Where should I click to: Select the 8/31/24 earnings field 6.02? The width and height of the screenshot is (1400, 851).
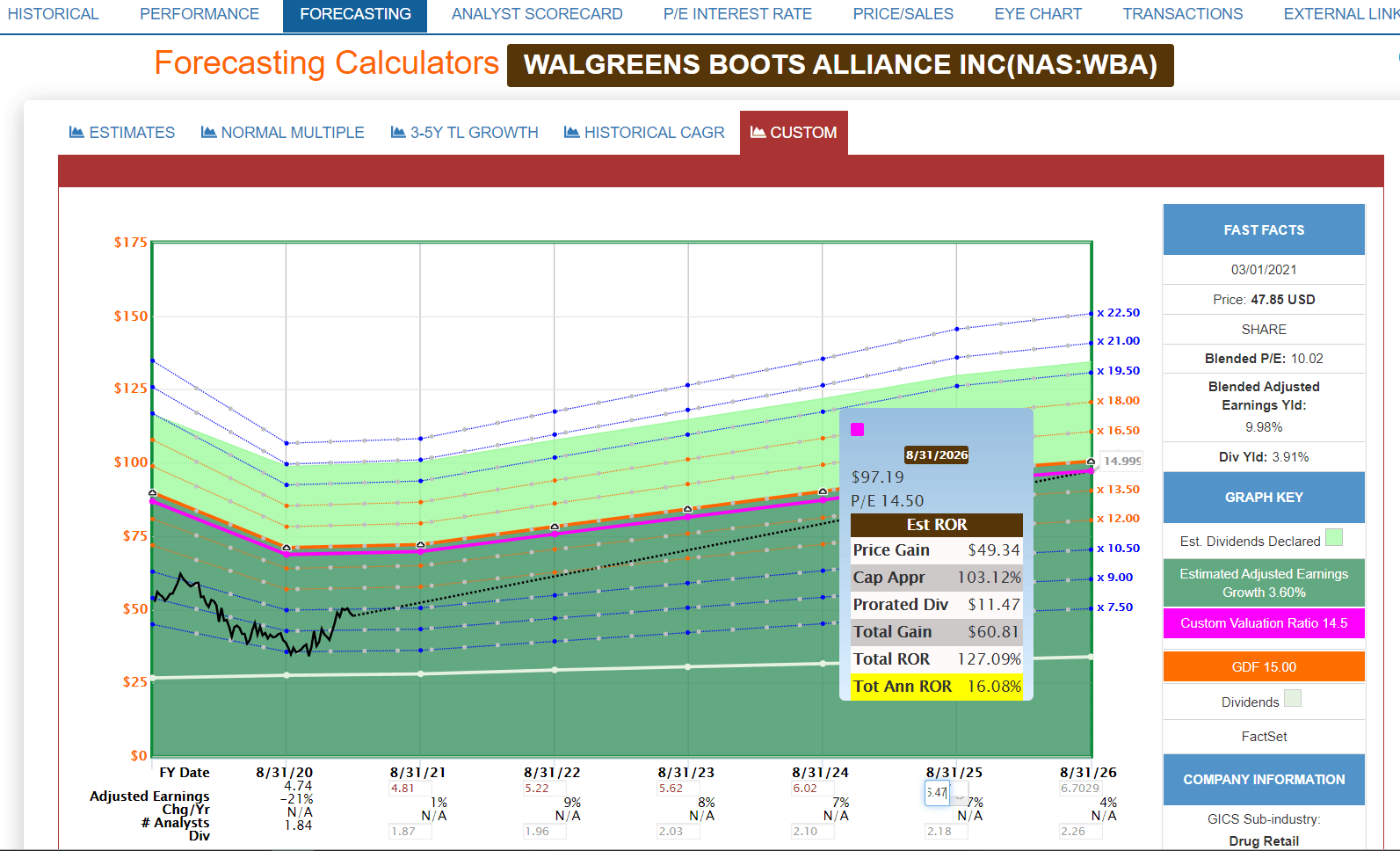coord(812,789)
